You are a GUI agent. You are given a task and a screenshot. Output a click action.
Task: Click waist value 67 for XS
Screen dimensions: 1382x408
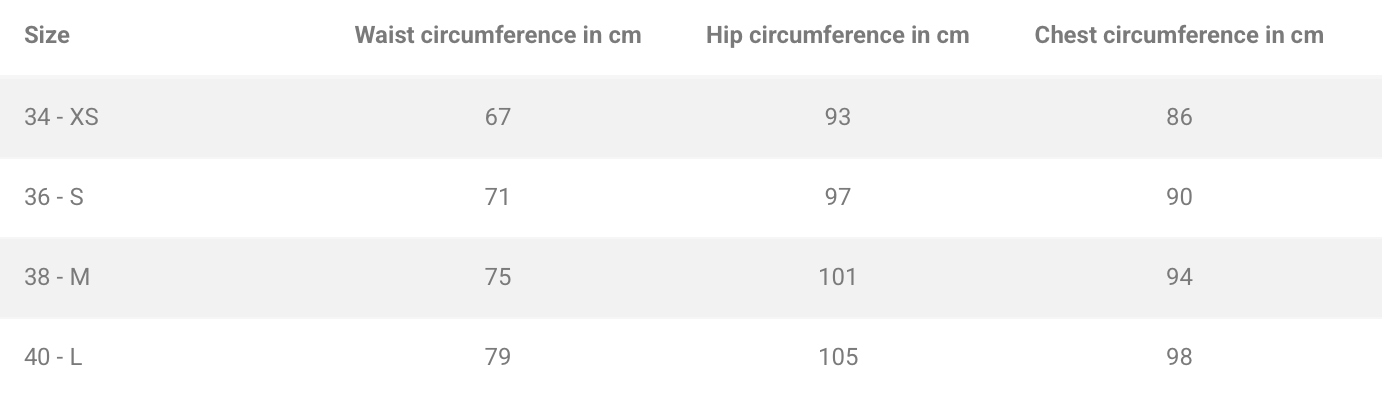(498, 117)
